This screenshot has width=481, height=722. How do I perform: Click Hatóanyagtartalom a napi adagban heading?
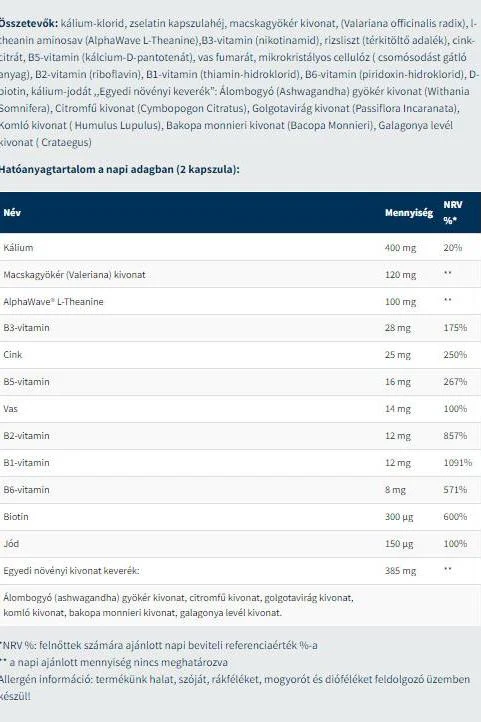tap(119, 169)
